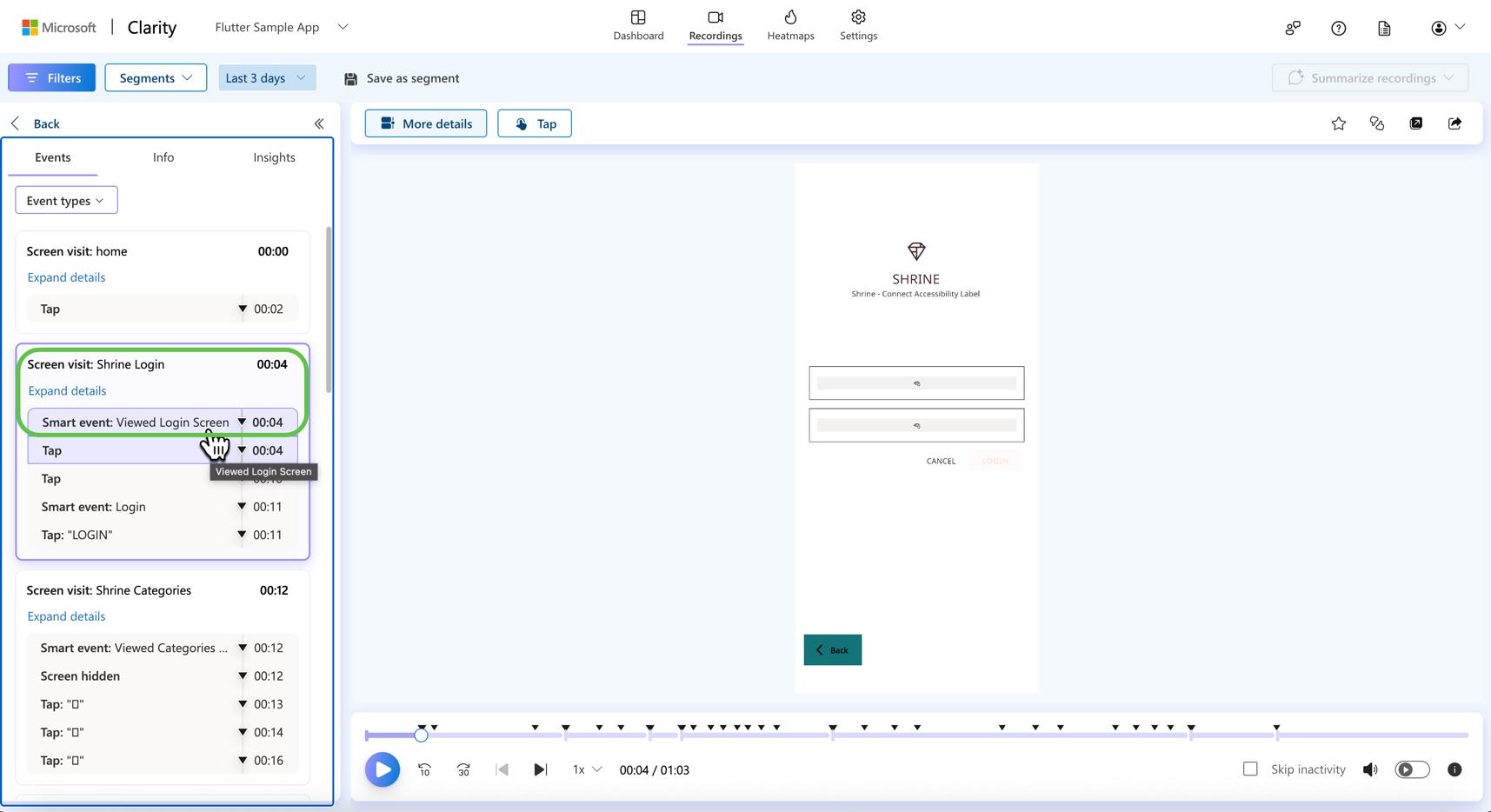Image resolution: width=1491 pixels, height=812 pixels.
Task: Click the second input field in the recorded screen
Action: 916,425
